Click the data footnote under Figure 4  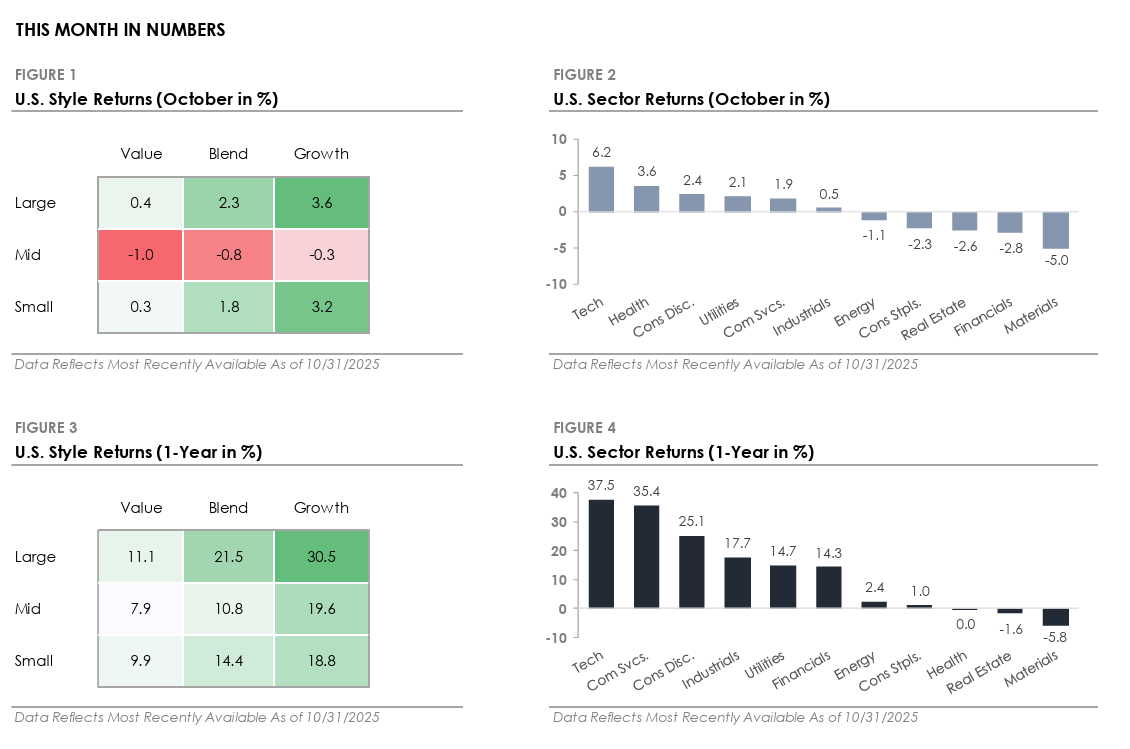(735, 717)
